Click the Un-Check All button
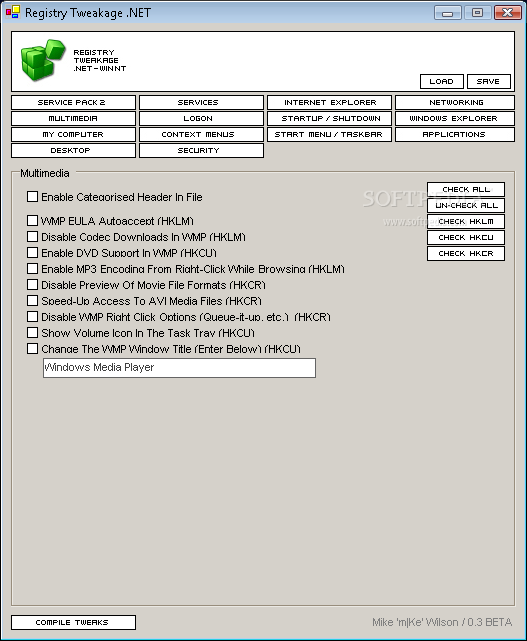The height and width of the screenshot is (641, 527). (x=466, y=205)
